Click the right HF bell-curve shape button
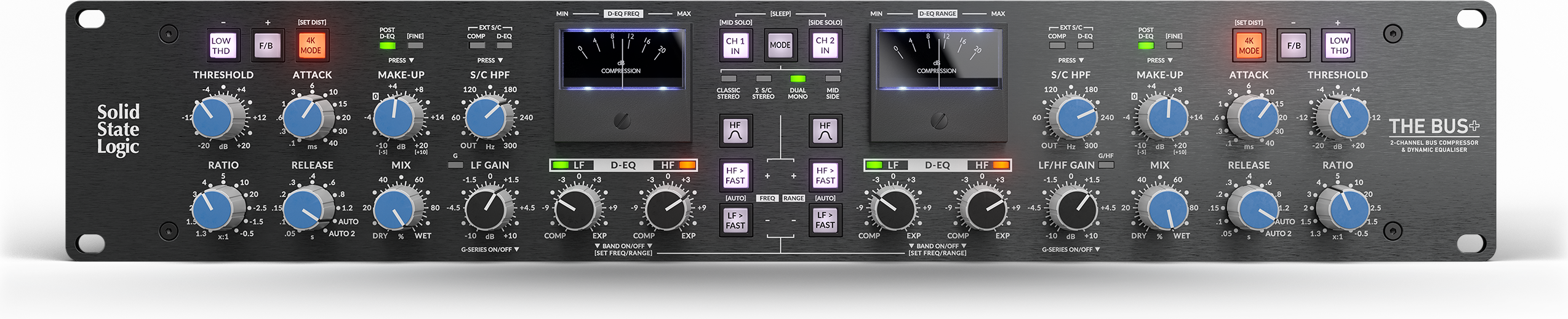The height and width of the screenshot is (319, 1568). tap(825, 131)
